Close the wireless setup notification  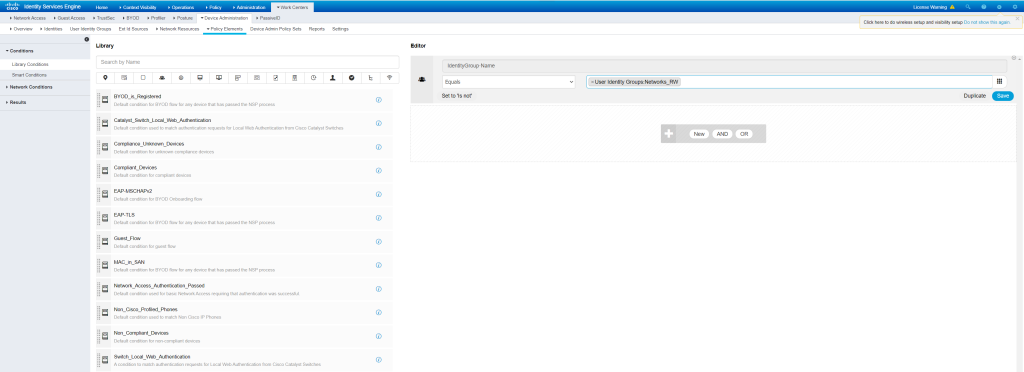click(x=1017, y=18)
